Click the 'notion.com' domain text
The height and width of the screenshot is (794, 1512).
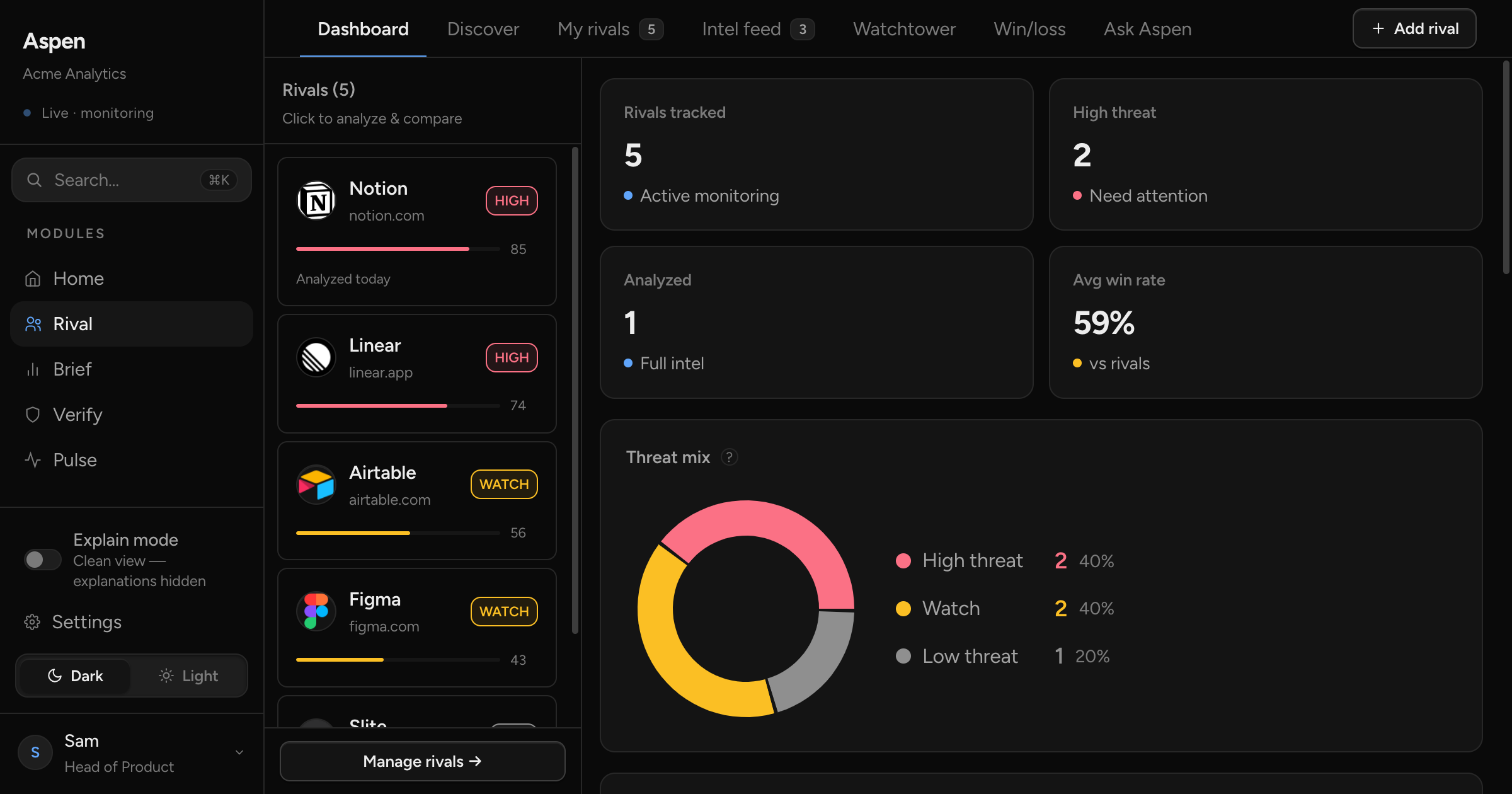point(387,216)
